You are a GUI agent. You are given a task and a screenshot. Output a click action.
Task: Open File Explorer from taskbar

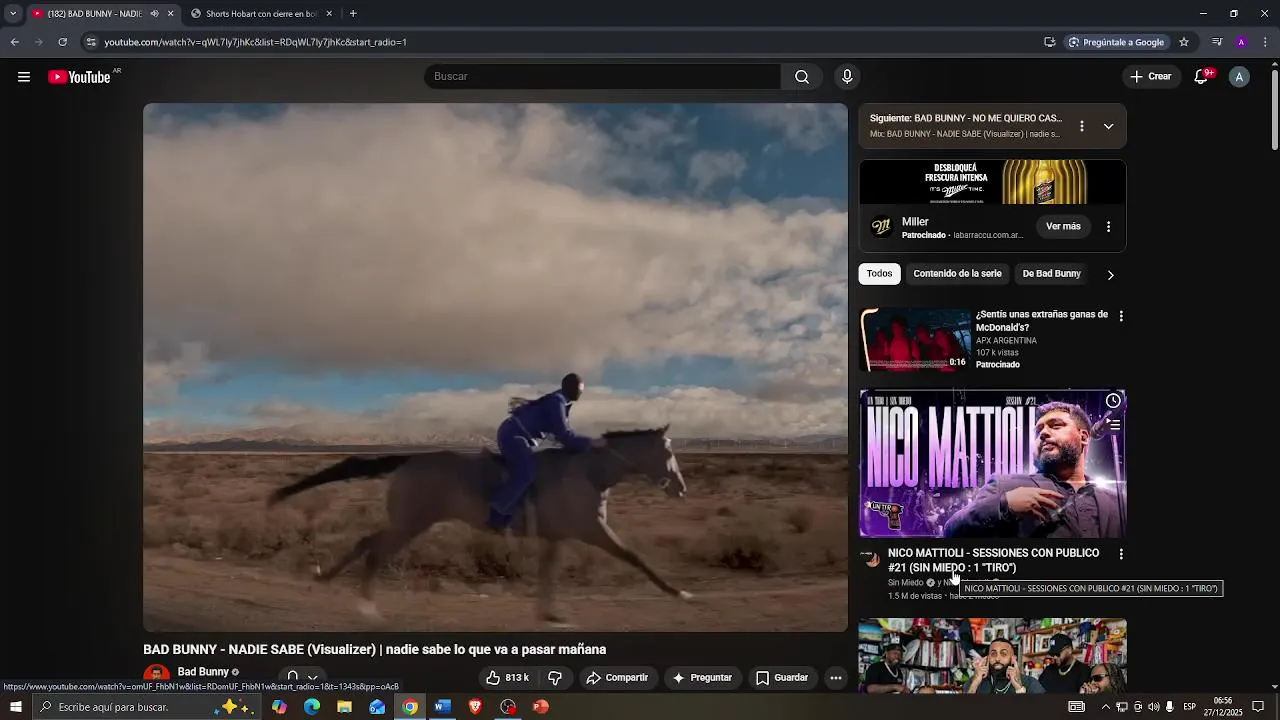pos(344,707)
